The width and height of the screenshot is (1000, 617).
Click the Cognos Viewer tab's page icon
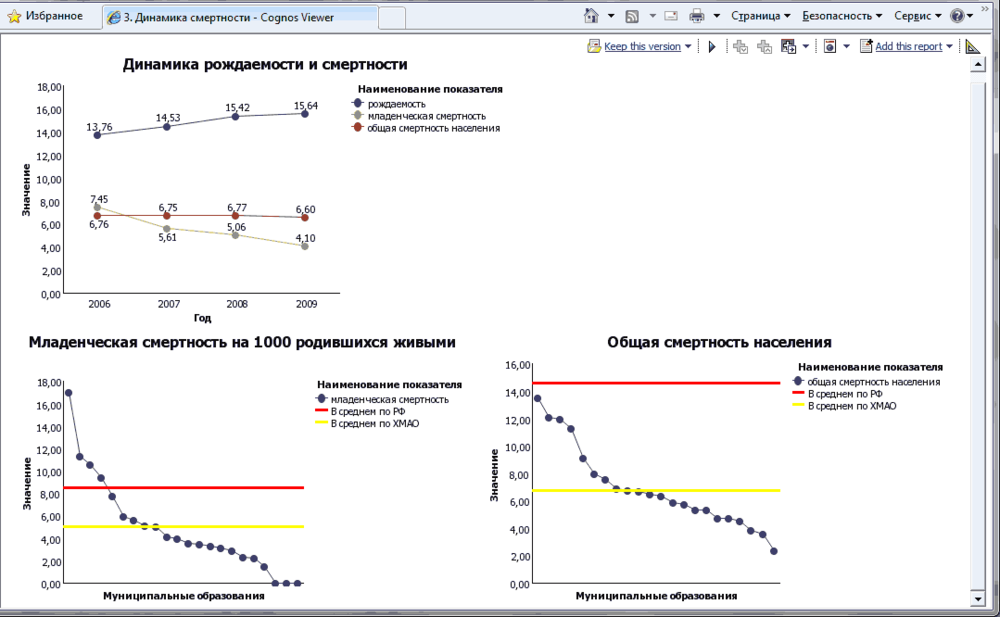114,17
